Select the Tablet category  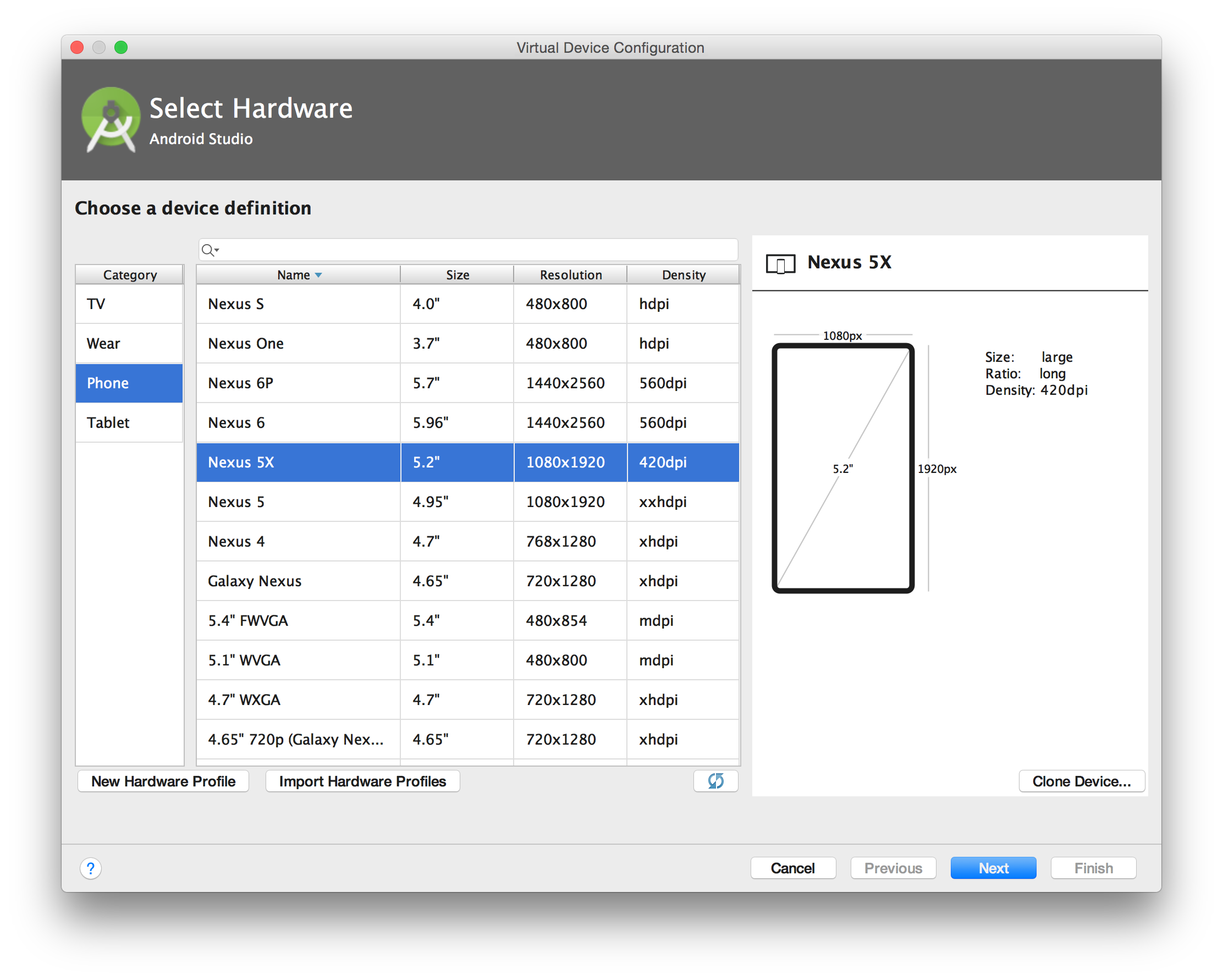tap(129, 423)
